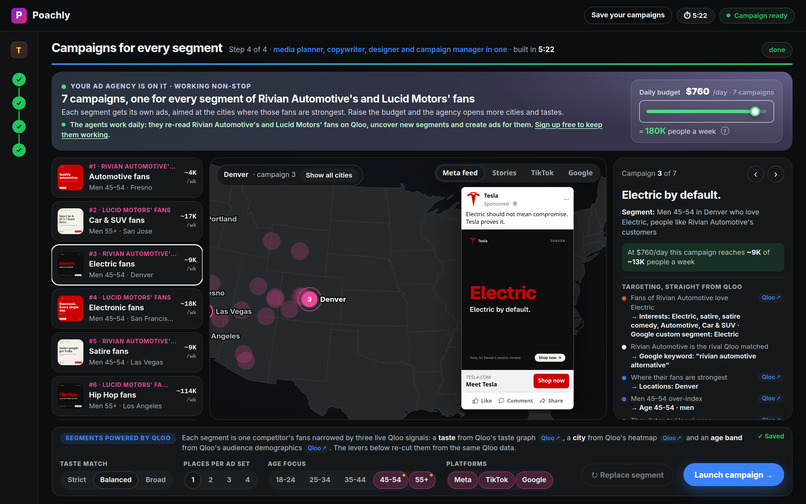Click Share on the ad preview

click(551, 401)
